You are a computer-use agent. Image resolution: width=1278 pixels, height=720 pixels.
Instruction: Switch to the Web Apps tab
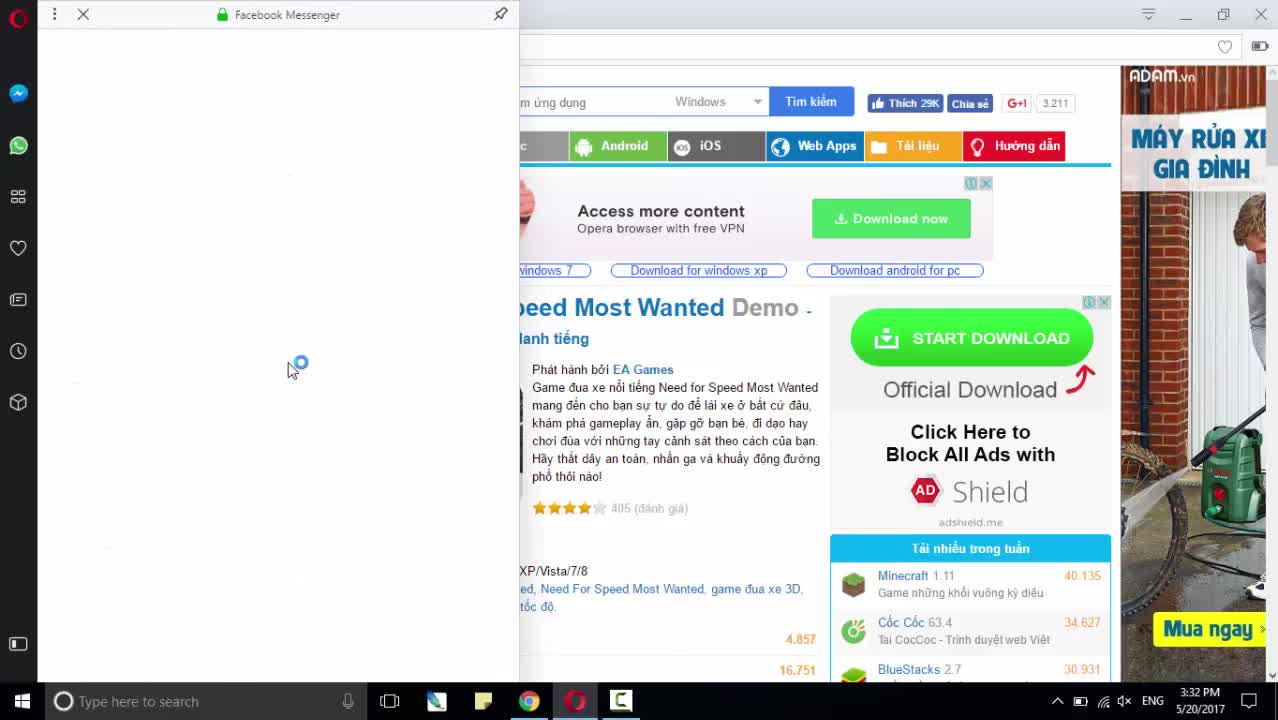click(815, 146)
